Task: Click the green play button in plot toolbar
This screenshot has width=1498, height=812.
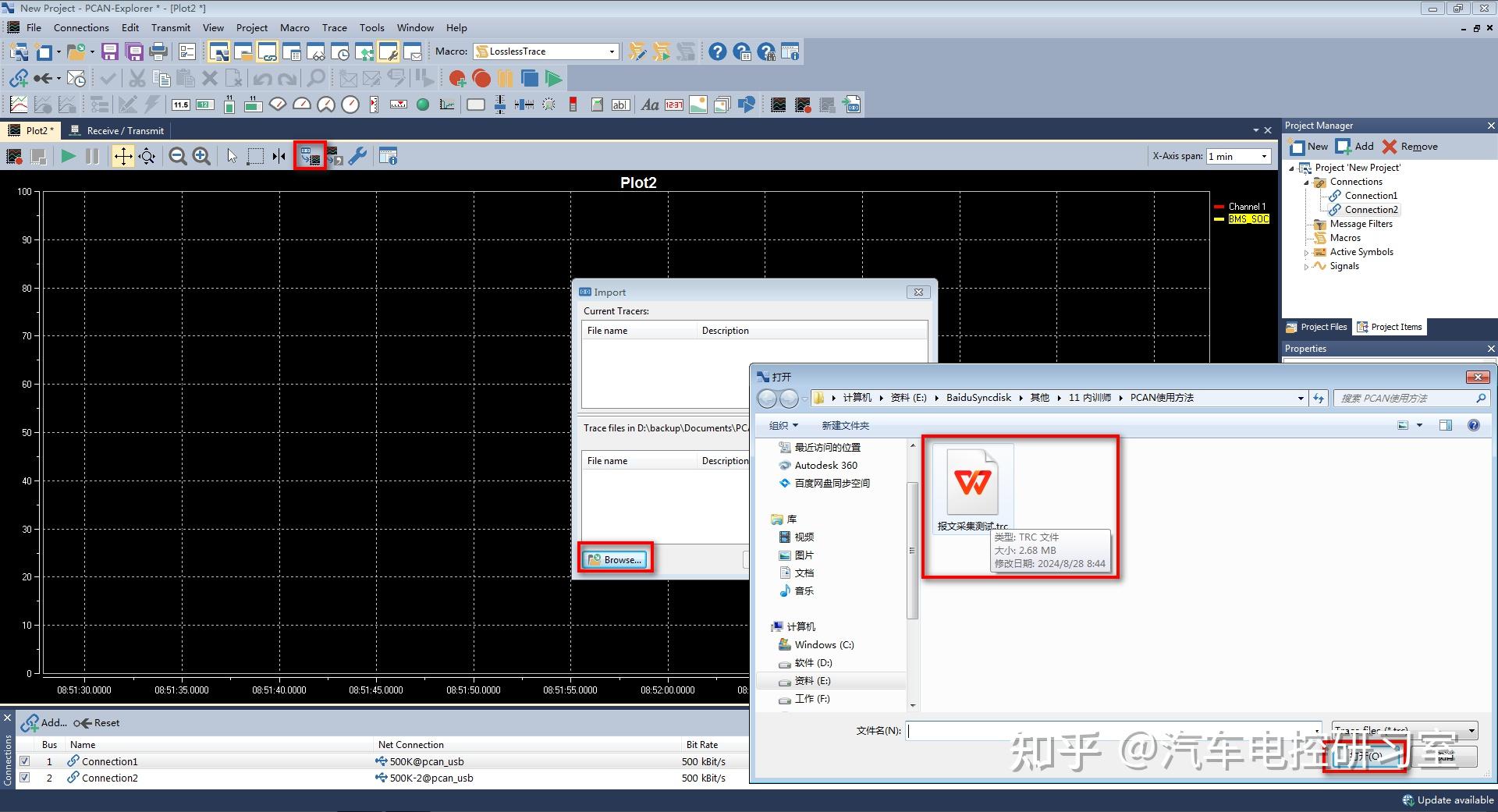Action: [69, 157]
